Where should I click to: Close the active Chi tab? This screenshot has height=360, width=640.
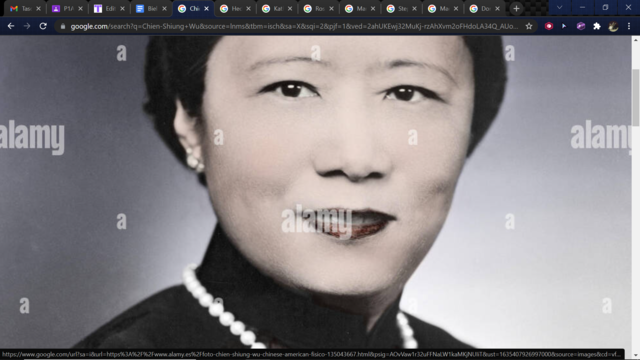207,9
